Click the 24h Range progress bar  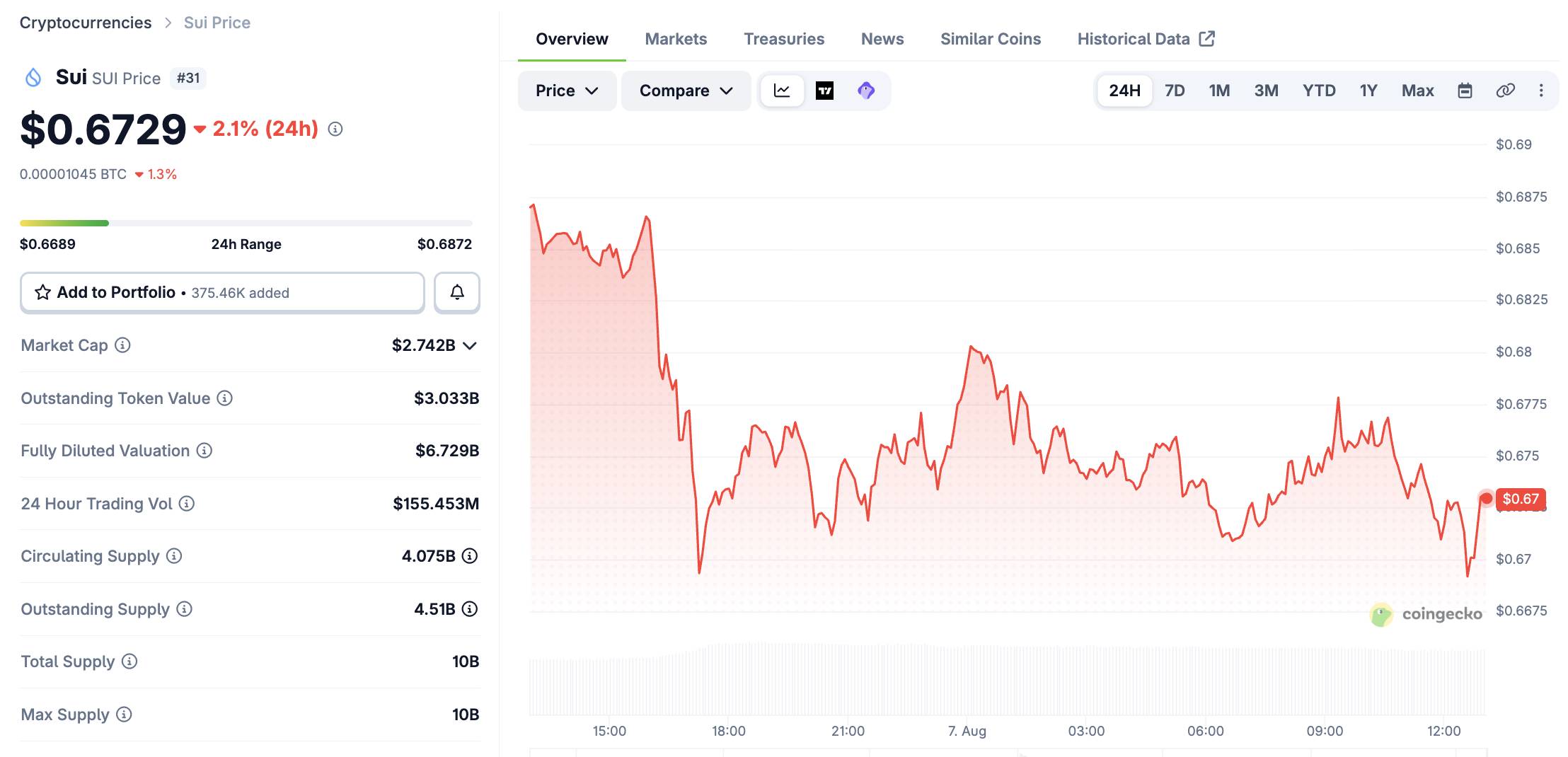(x=246, y=223)
